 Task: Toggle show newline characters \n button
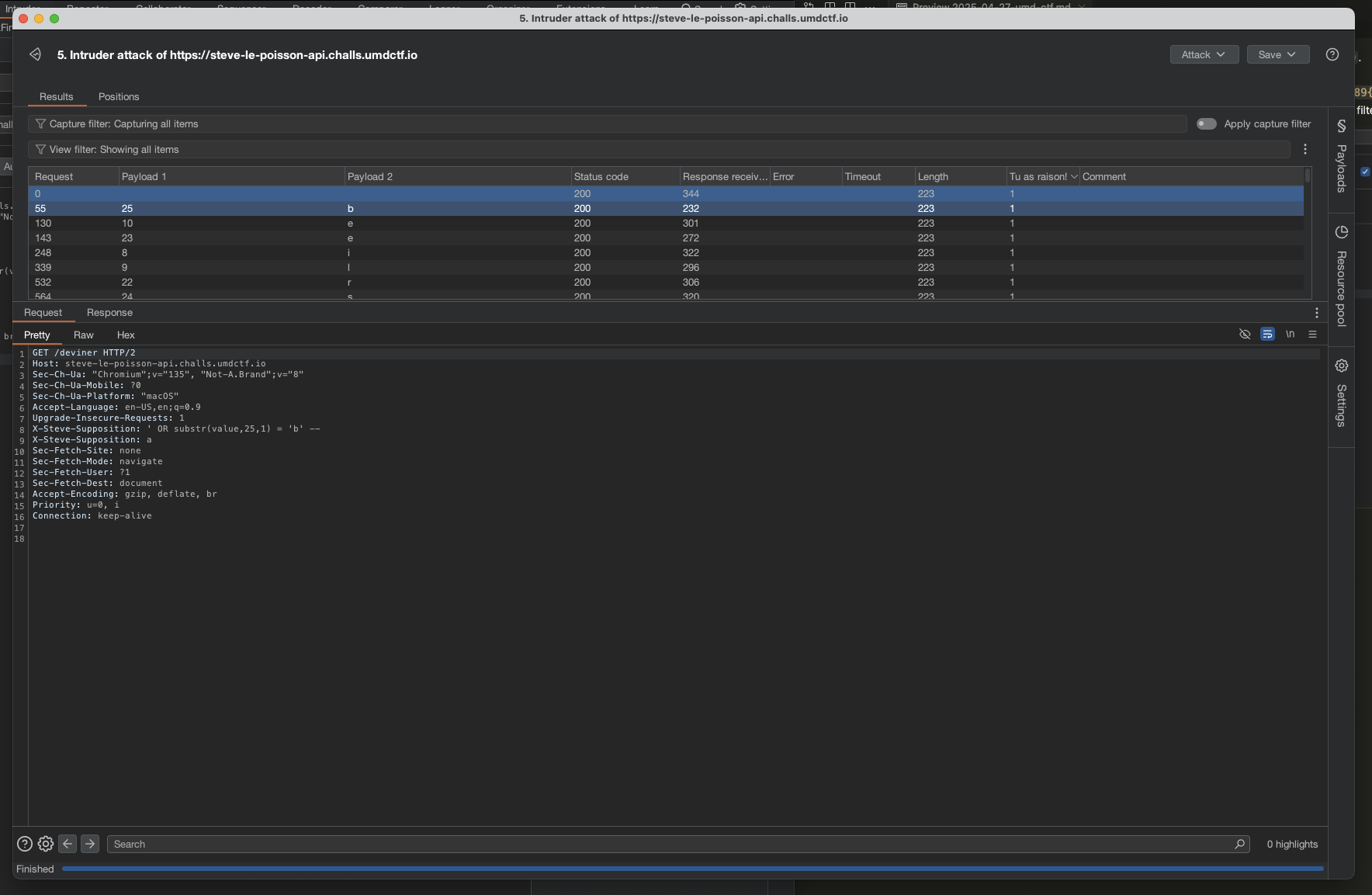pyautogui.click(x=1290, y=335)
